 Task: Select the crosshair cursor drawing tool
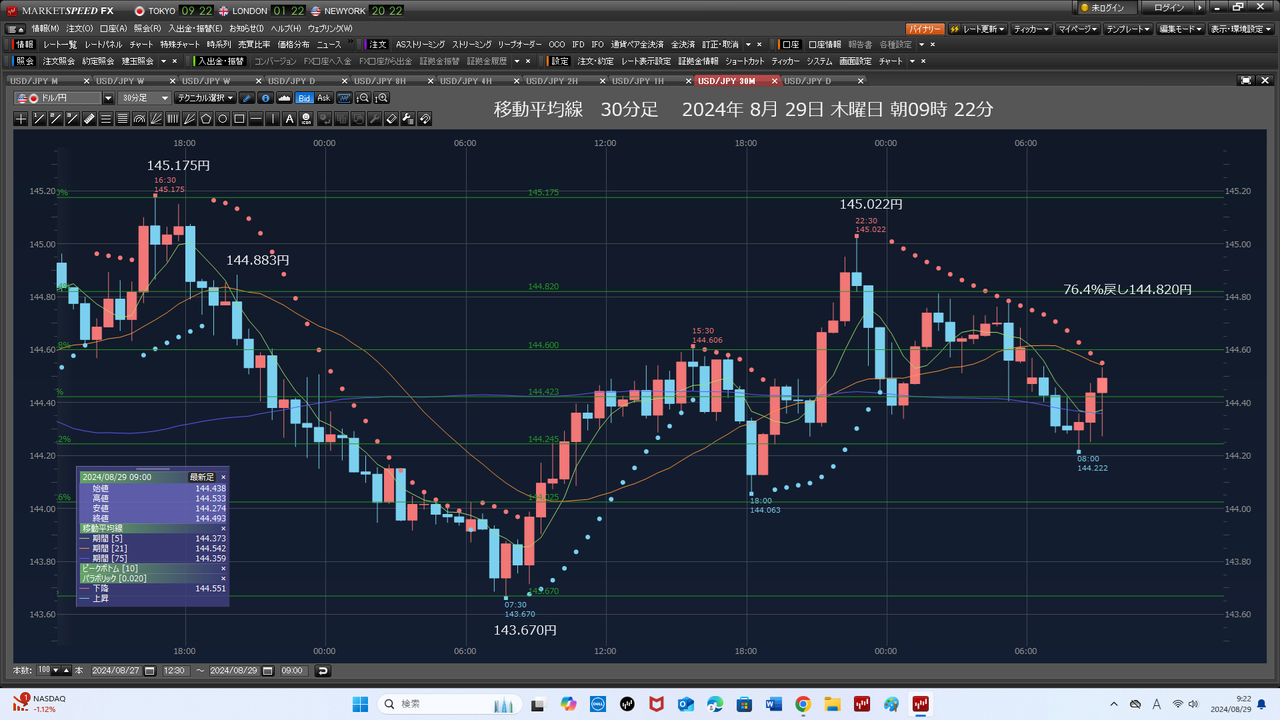(22, 119)
